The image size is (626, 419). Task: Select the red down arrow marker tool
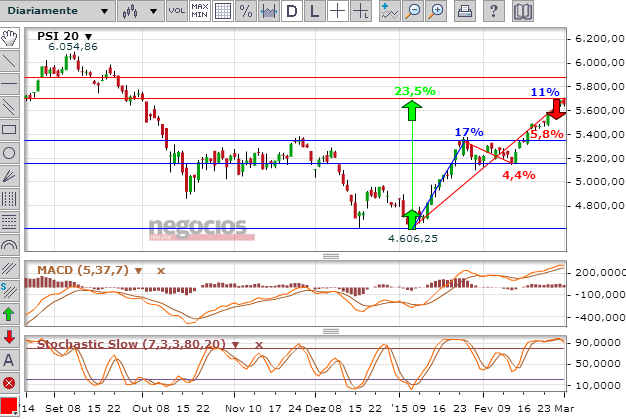pyautogui.click(x=10, y=337)
